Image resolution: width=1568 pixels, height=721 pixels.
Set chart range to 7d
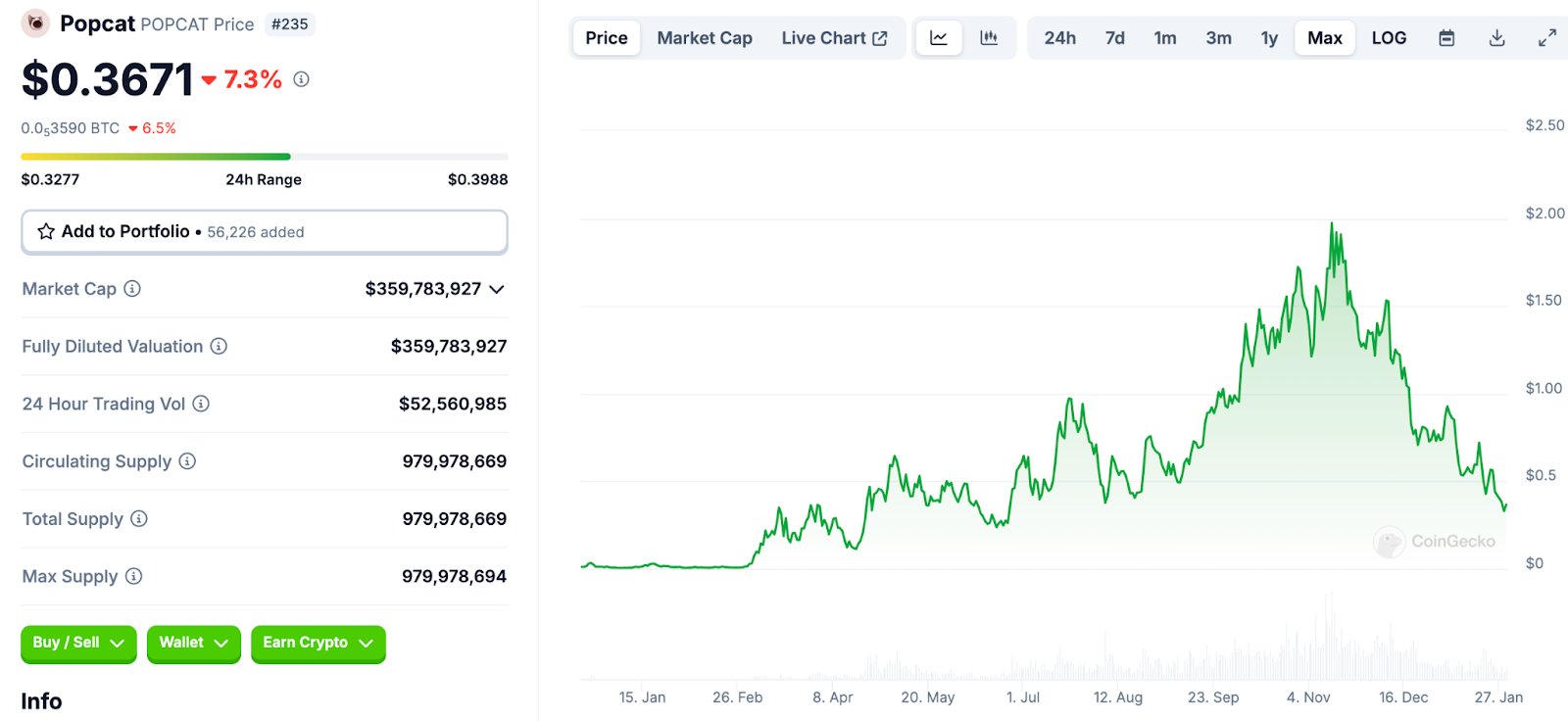pyautogui.click(x=1115, y=38)
